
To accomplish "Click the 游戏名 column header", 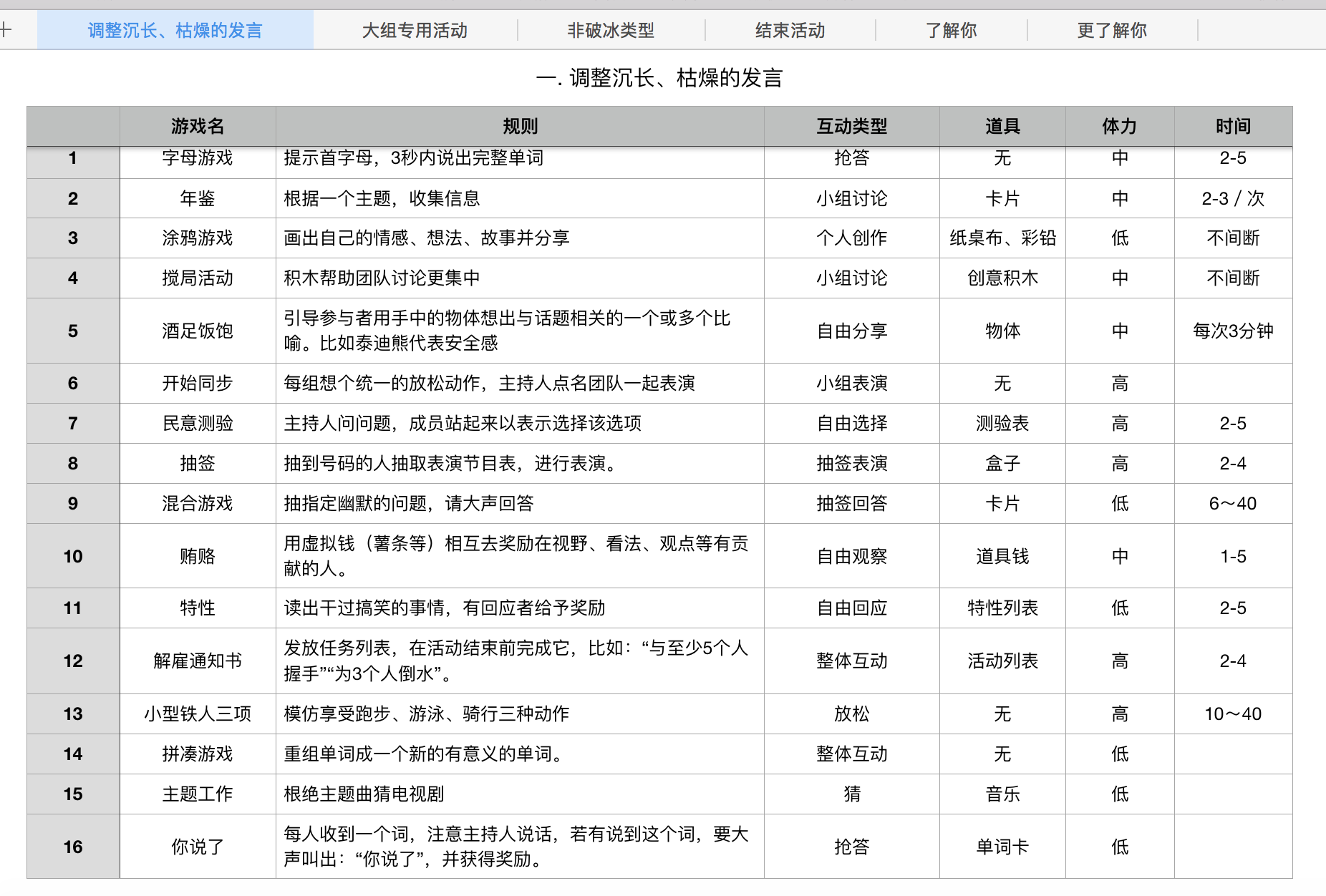I will [x=198, y=126].
